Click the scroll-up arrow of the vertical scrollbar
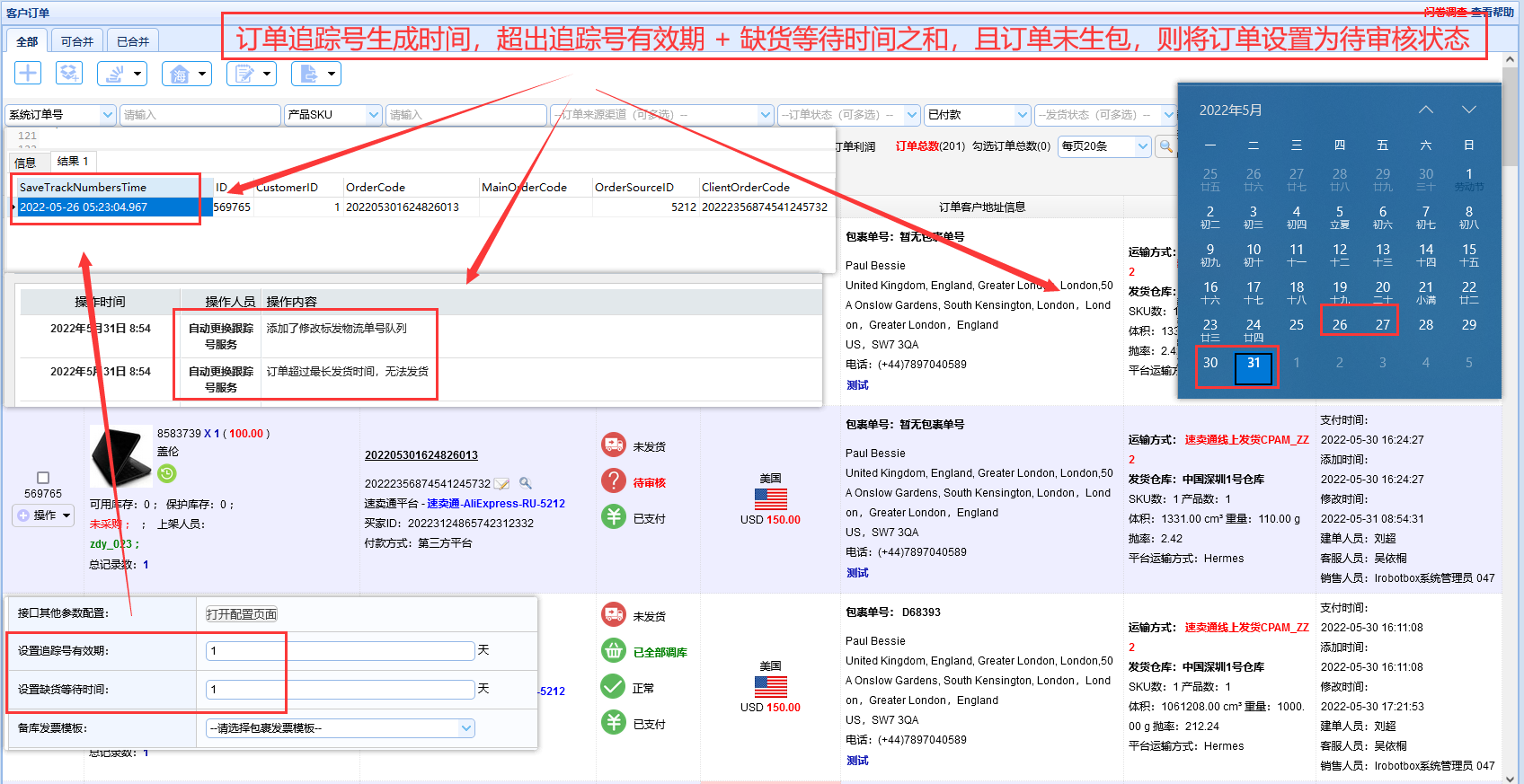 pyautogui.click(x=1511, y=59)
